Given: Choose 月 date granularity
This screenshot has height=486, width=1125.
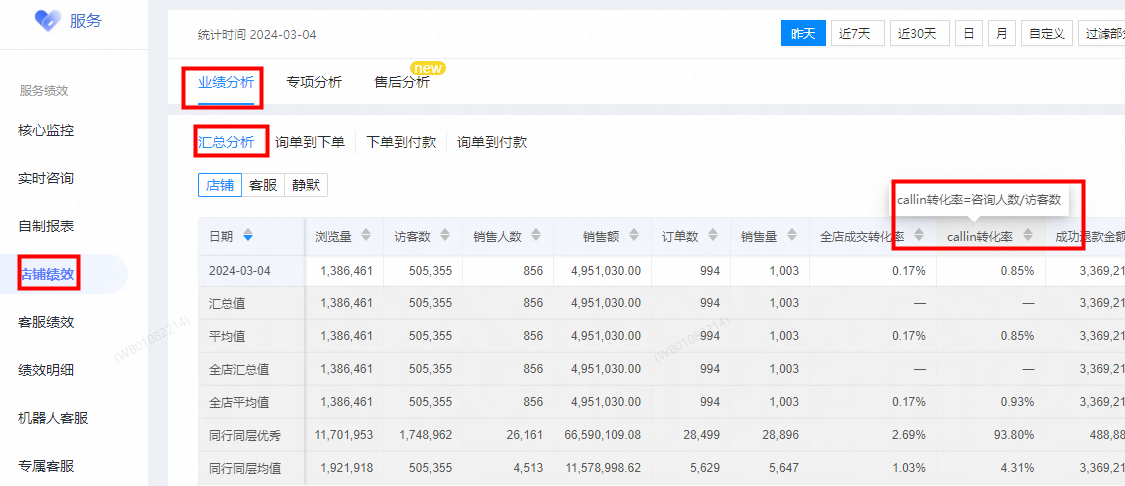Looking at the screenshot, I should click(1002, 34).
